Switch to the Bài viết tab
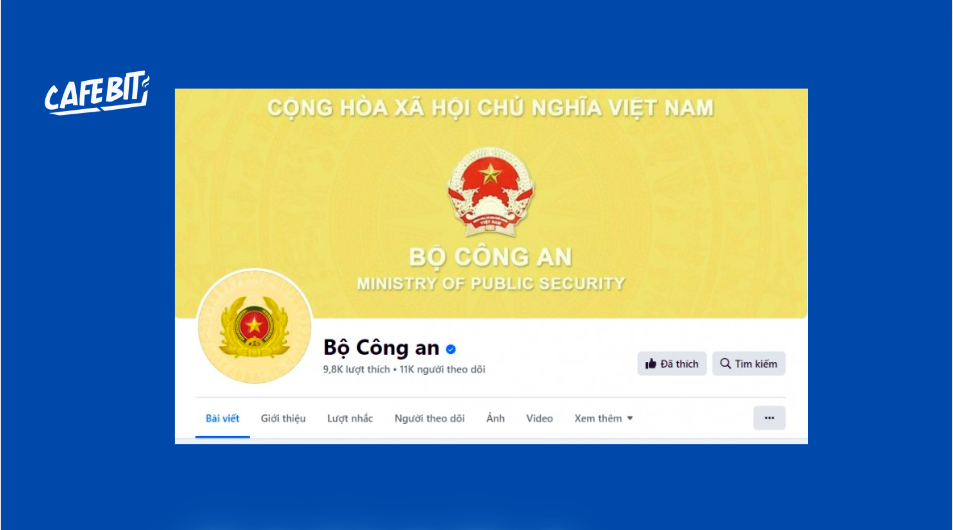 click(222, 418)
